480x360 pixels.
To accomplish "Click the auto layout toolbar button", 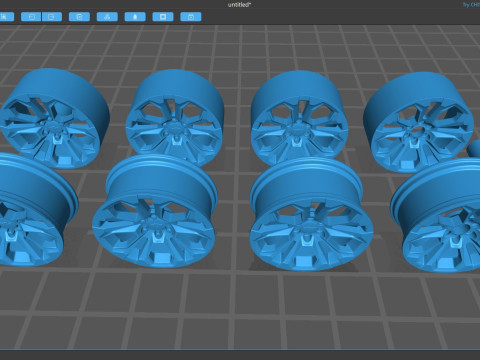I will click(107, 17).
